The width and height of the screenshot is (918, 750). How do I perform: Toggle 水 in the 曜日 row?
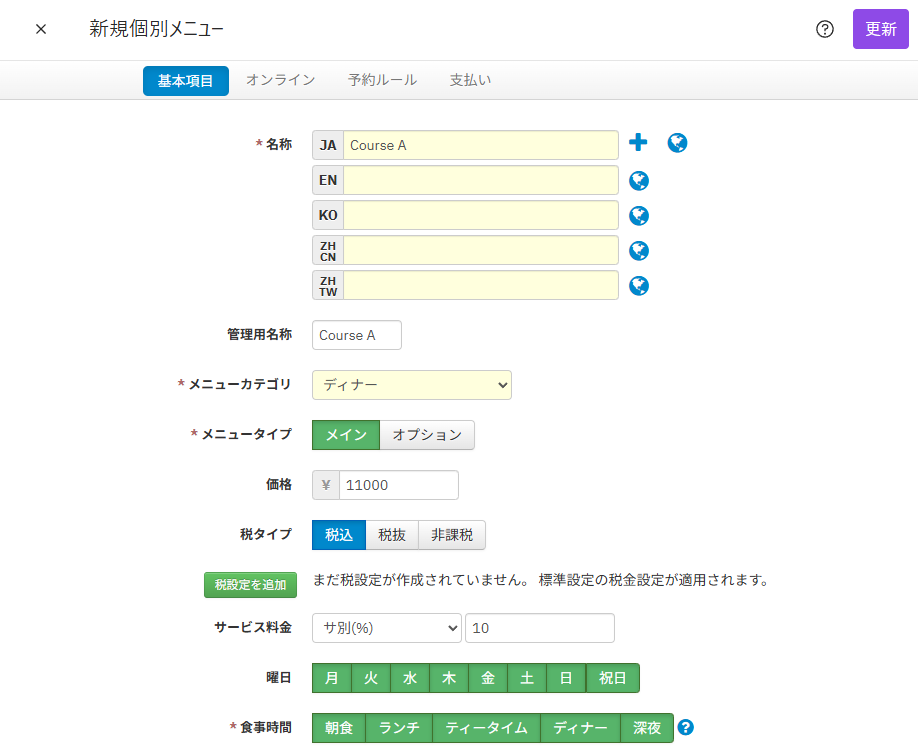click(410, 678)
